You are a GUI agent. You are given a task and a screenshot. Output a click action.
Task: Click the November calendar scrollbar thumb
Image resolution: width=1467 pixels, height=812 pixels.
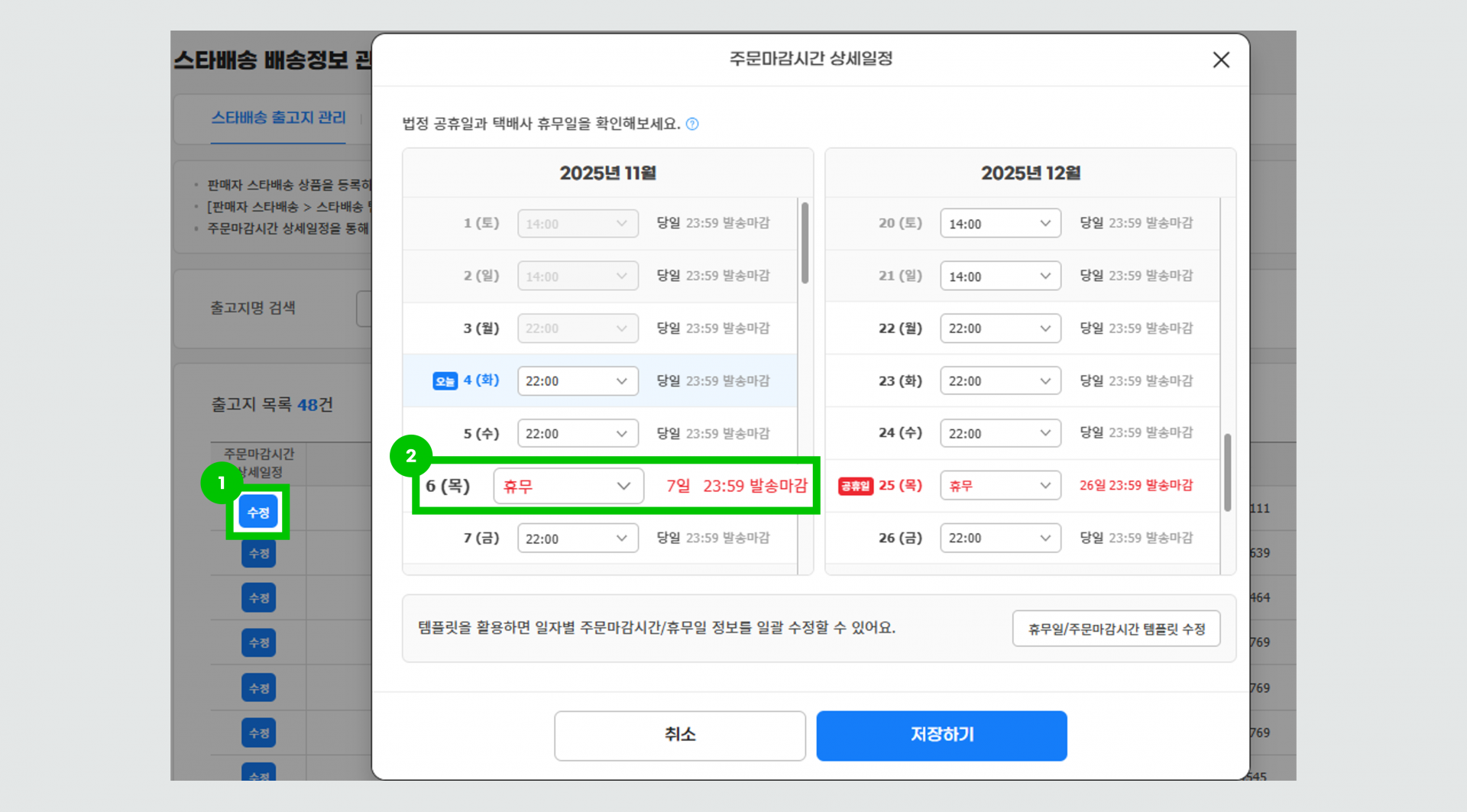pyautogui.click(x=805, y=242)
